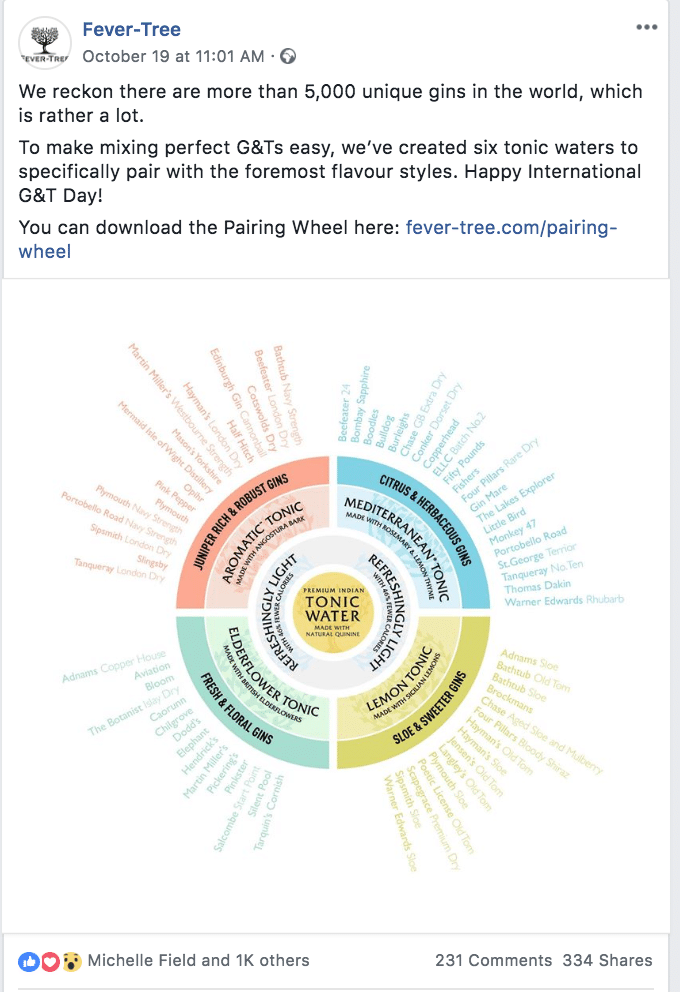Screen dimensions: 680x992
Task: Open the three-dot post options menu
Action: pos(646,27)
